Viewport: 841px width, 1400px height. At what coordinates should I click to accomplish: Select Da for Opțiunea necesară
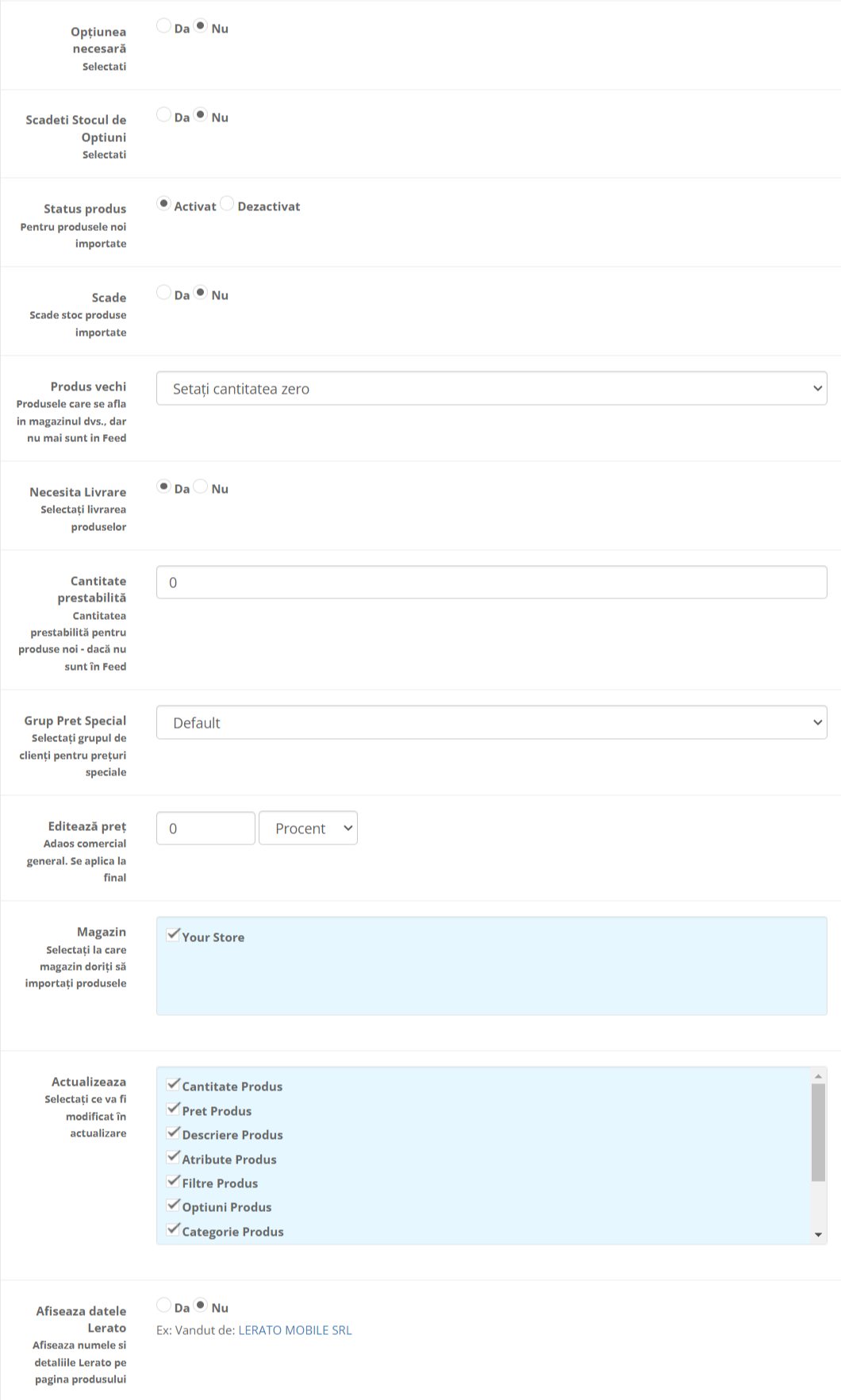(x=163, y=26)
